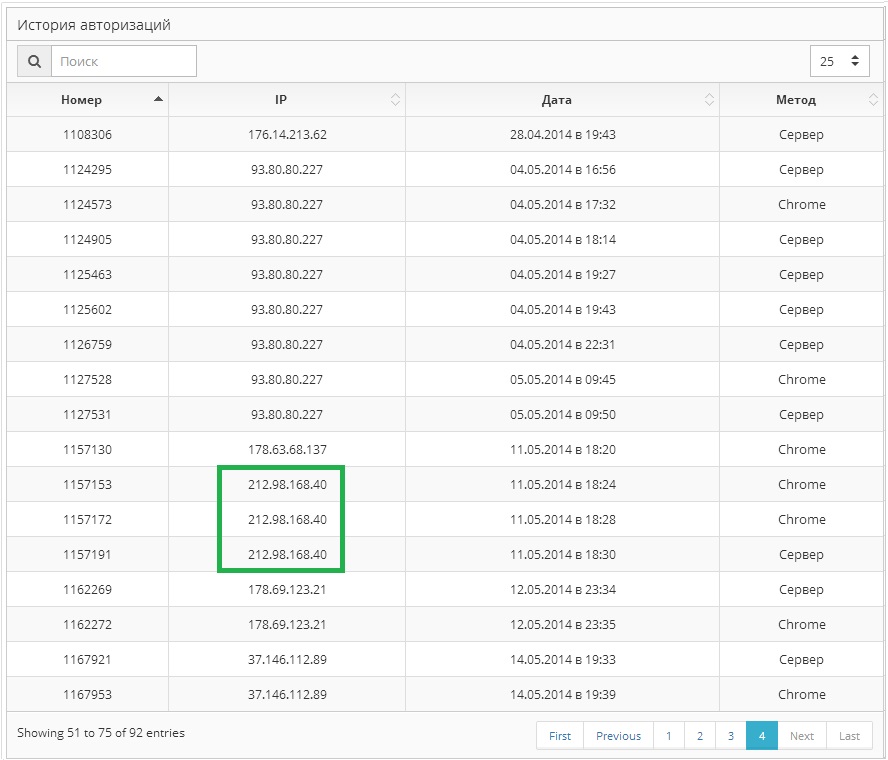Select entry number 1157130

[87, 450]
